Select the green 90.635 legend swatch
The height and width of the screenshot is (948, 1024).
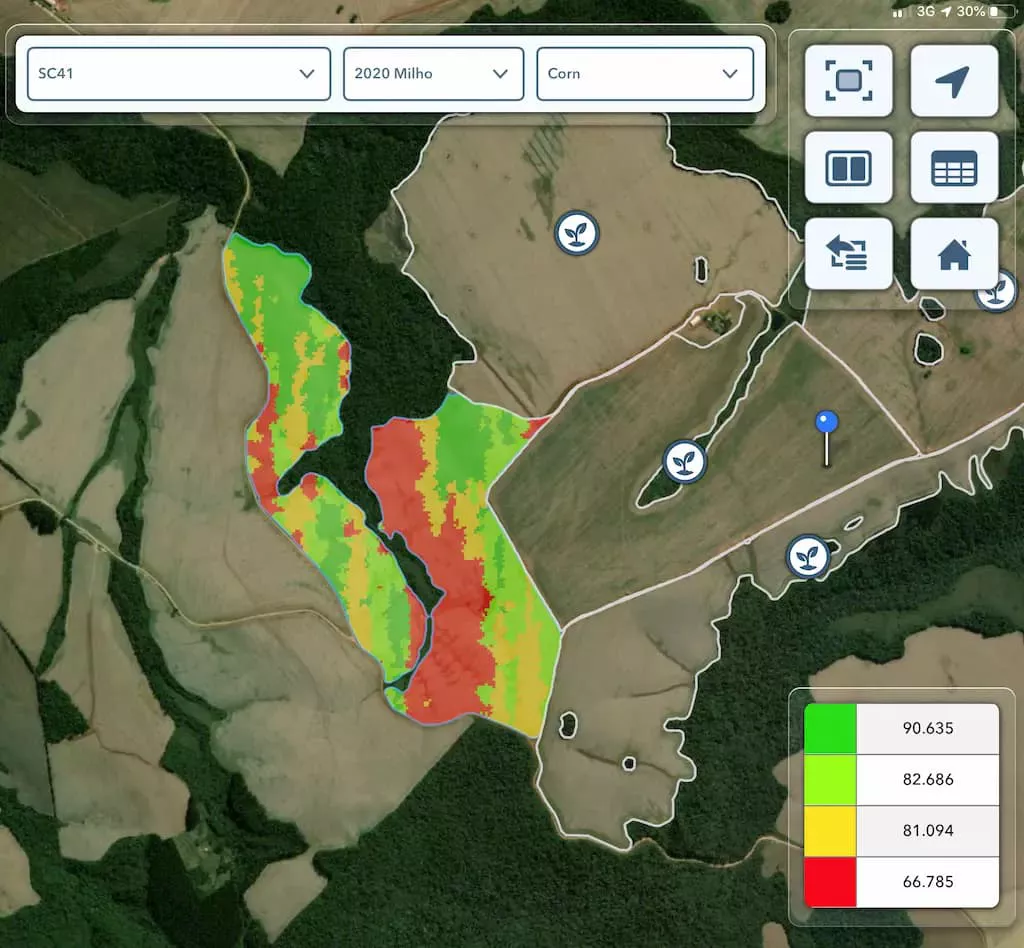(x=828, y=728)
